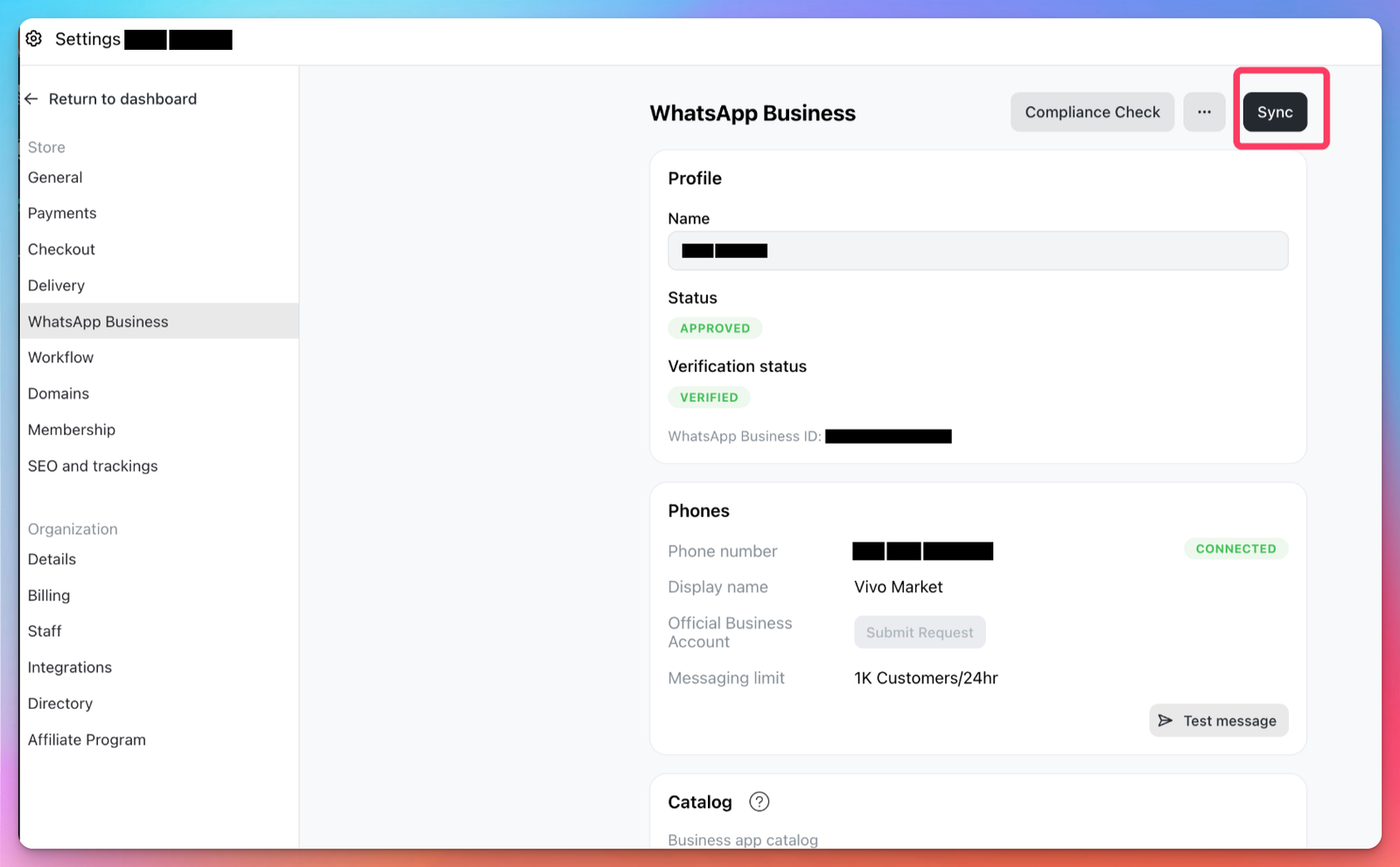Click the profile Name input field
The height and width of the screenshot is (867, 1400).
977,250
